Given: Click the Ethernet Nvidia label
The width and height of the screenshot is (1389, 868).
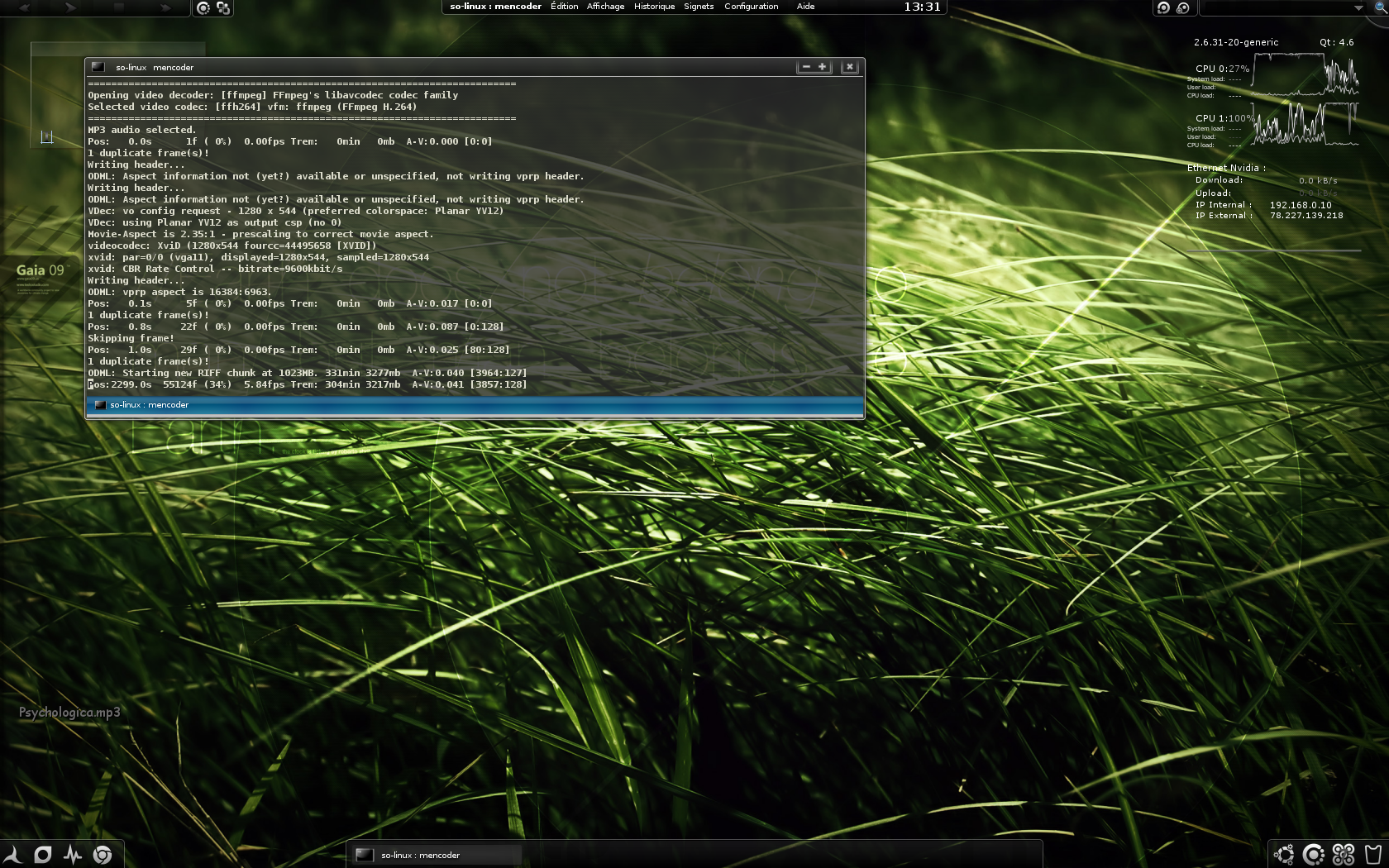Looking at the screenshot, I should [1226, 168].
